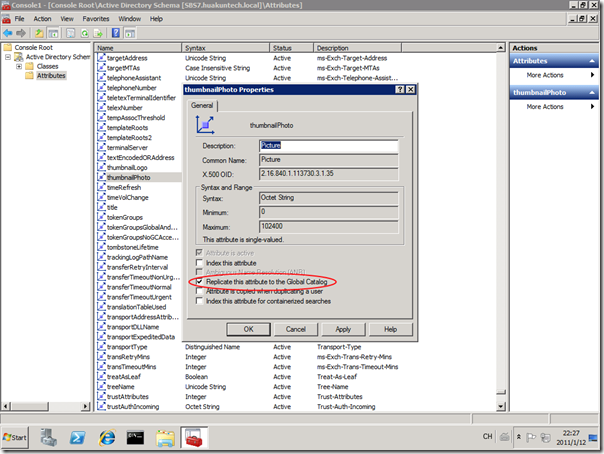Click the Forward arrow toolbar icon
Screen dimensions: 604x454
coord(21,33)
